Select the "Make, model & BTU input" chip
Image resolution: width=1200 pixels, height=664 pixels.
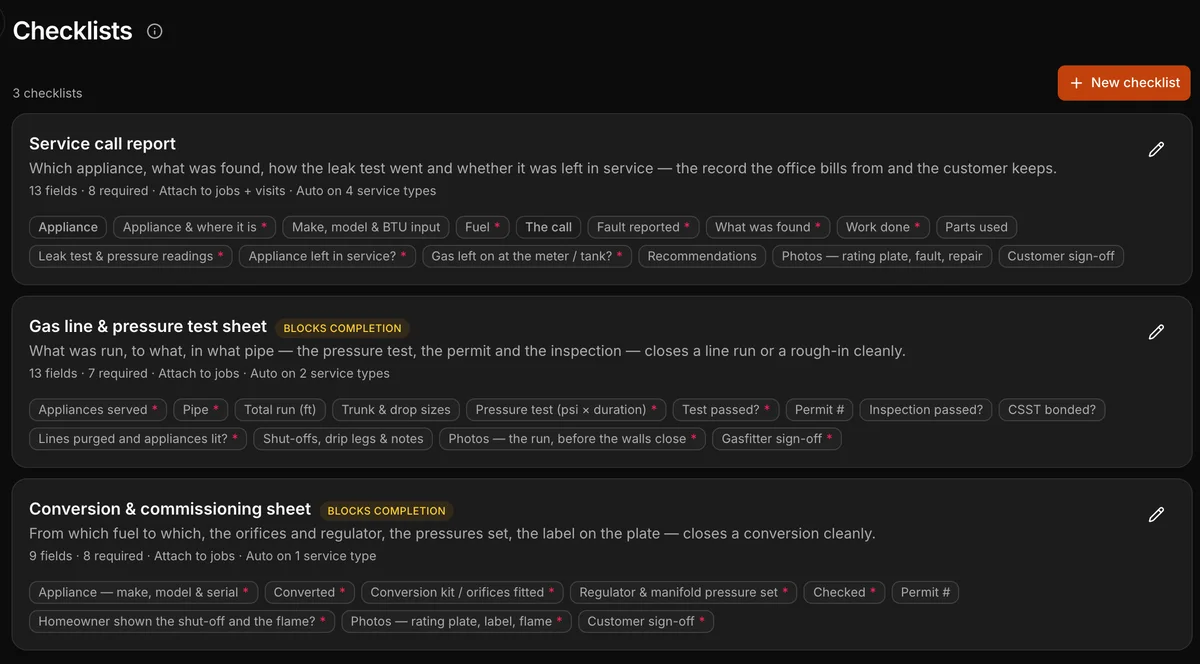(x=366, y=227)
